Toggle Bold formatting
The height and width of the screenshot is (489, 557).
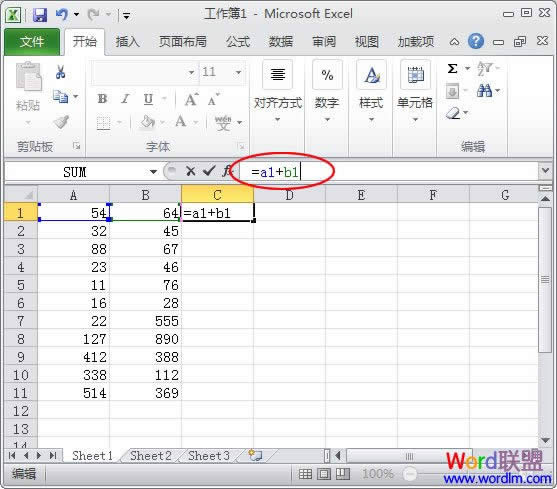[x=102, y=99]
